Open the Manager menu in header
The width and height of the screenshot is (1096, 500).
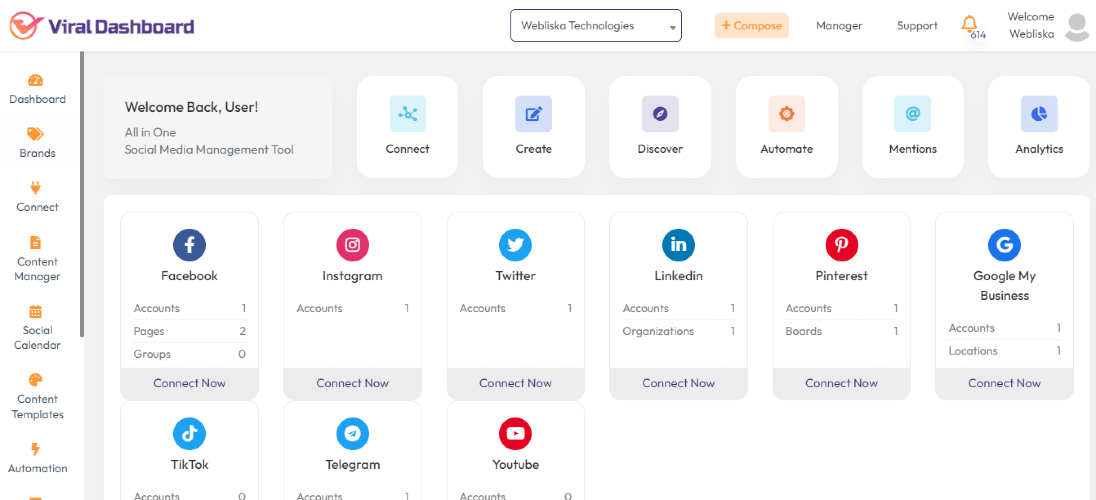click(839, 26)
